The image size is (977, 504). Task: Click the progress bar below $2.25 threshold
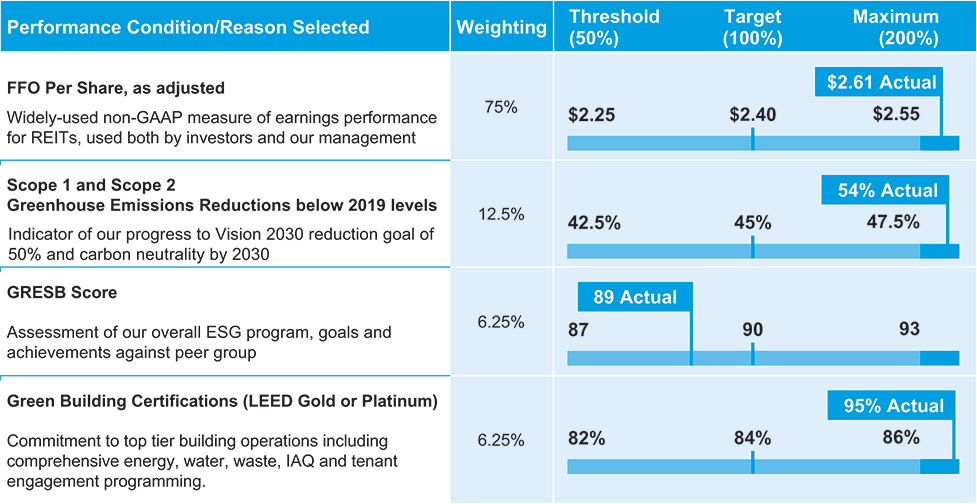point(660,143)
